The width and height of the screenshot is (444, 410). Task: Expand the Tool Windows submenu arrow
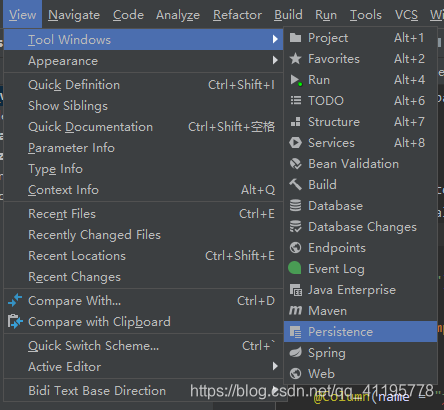tap(275, 39)
